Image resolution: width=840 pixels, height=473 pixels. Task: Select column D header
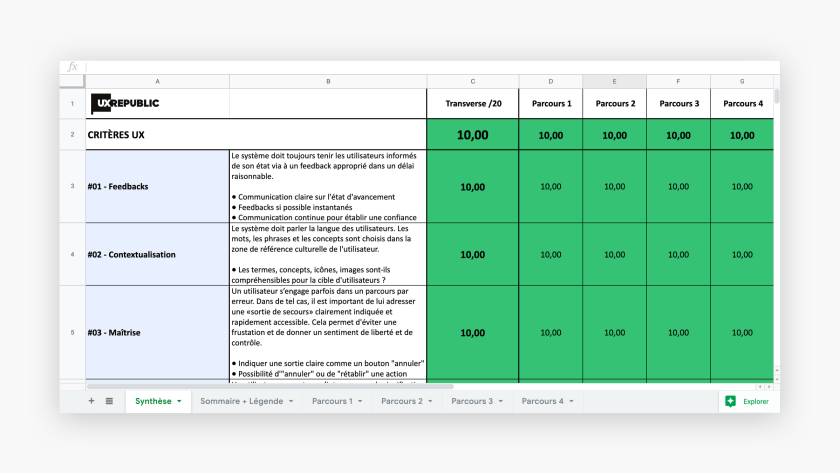pyautogui.click(x=551, y=81)
